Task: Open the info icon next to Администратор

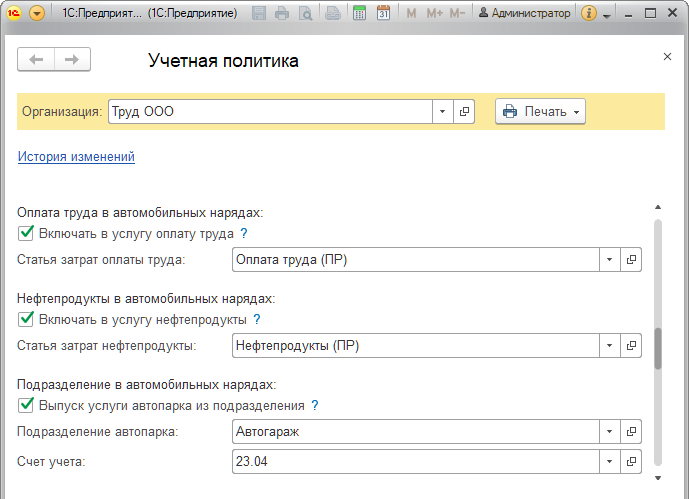Action: coord(589,14)
